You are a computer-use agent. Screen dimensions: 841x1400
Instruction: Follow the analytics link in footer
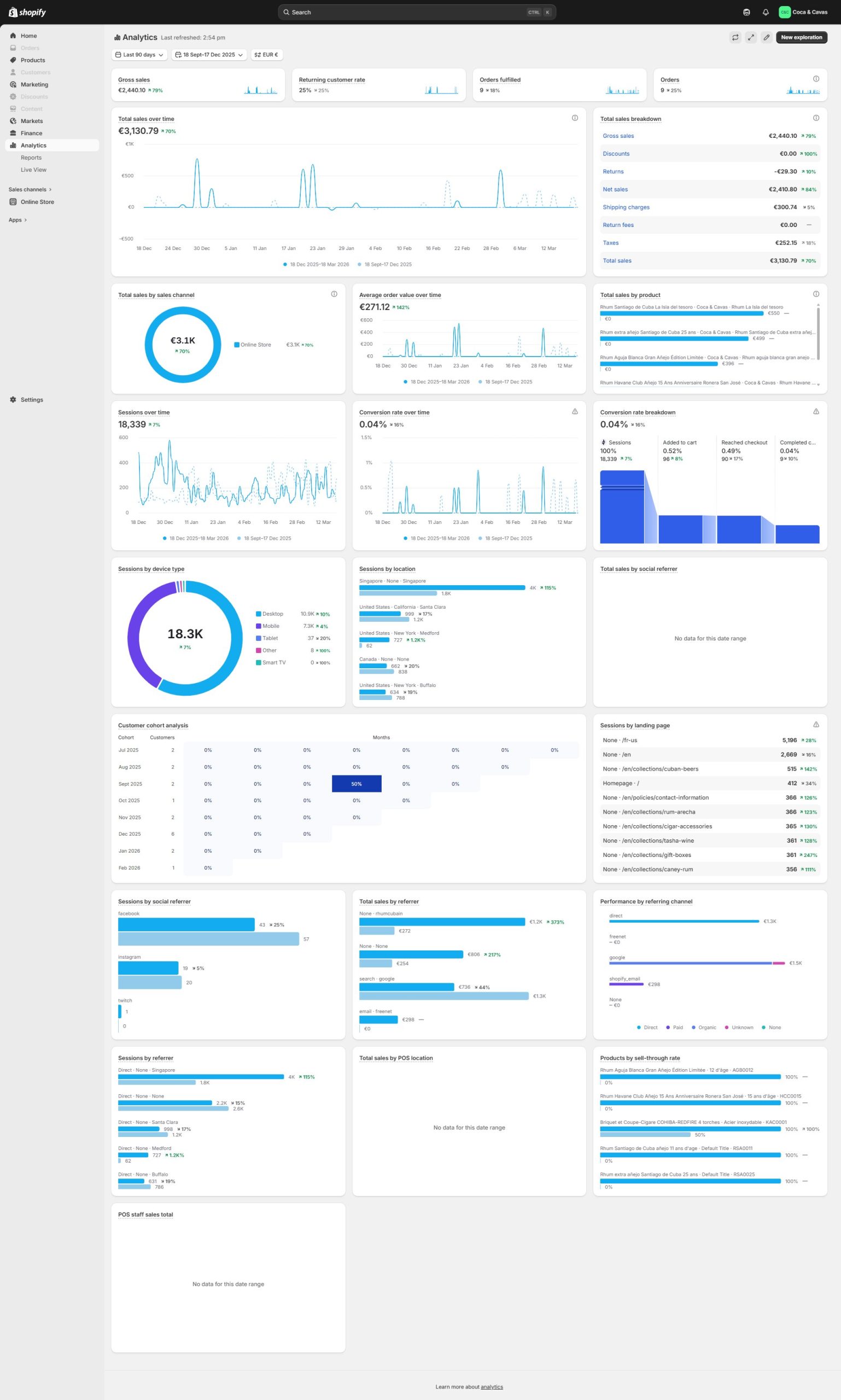pos(492,1386)
